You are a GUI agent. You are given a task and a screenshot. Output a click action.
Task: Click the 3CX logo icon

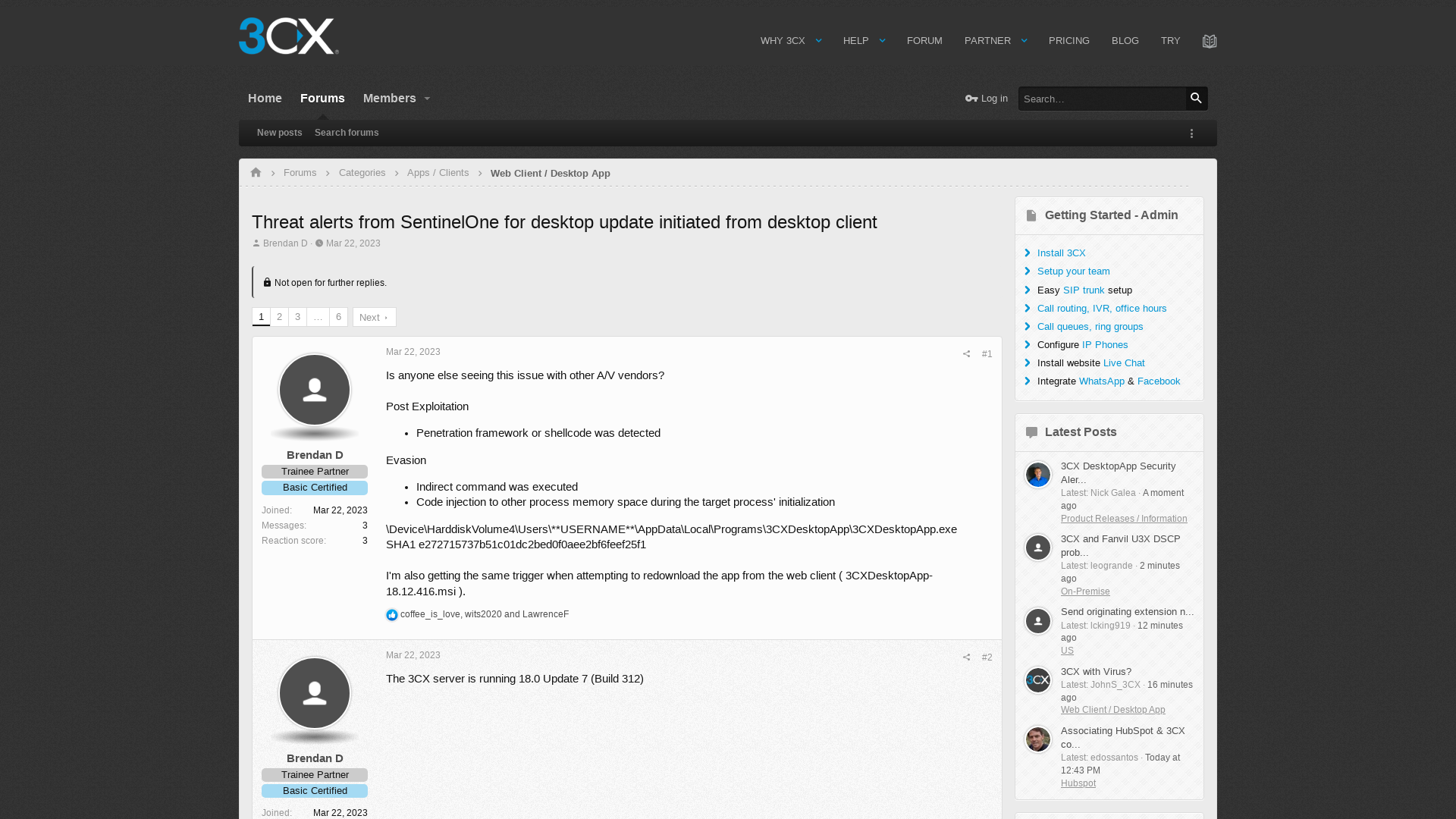[288, 36]
